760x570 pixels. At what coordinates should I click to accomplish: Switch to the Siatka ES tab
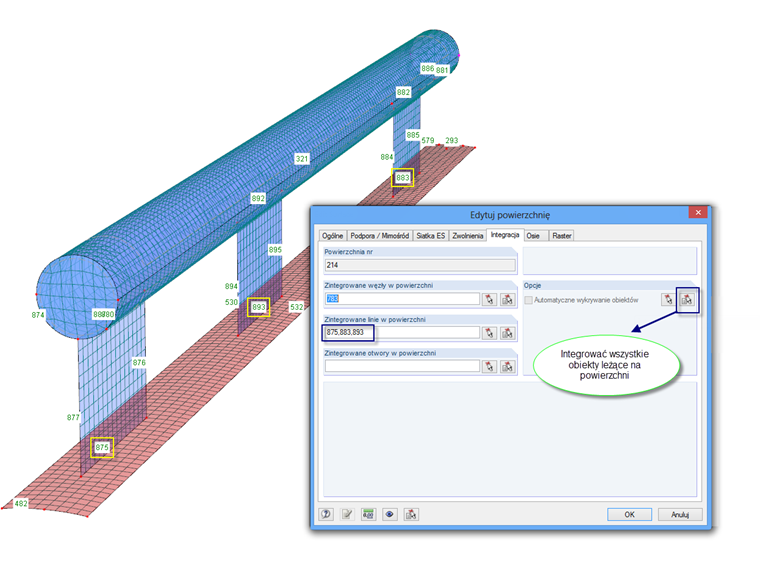pyautogui.click(x=430, y=236)
